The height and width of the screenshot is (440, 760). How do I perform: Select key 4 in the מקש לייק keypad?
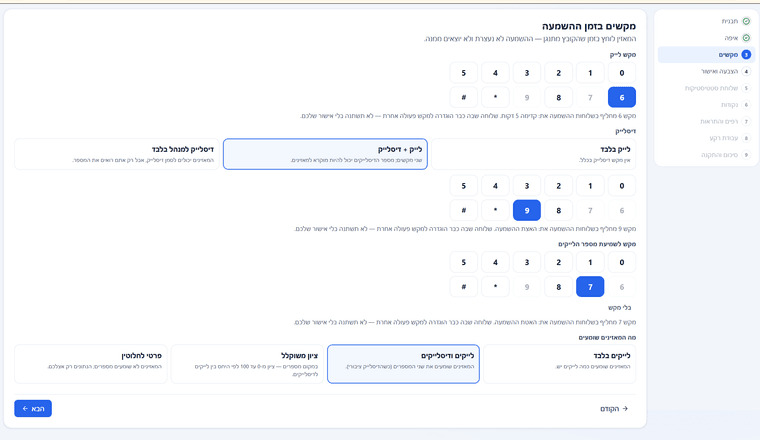(x=495, y=73)
